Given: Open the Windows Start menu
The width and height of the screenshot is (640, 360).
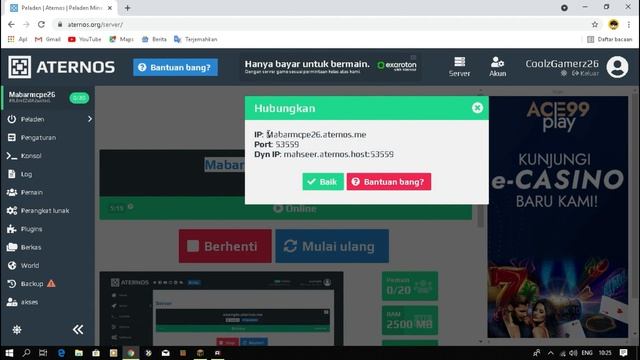Looking at the screenshot, I should pos(9,353).
